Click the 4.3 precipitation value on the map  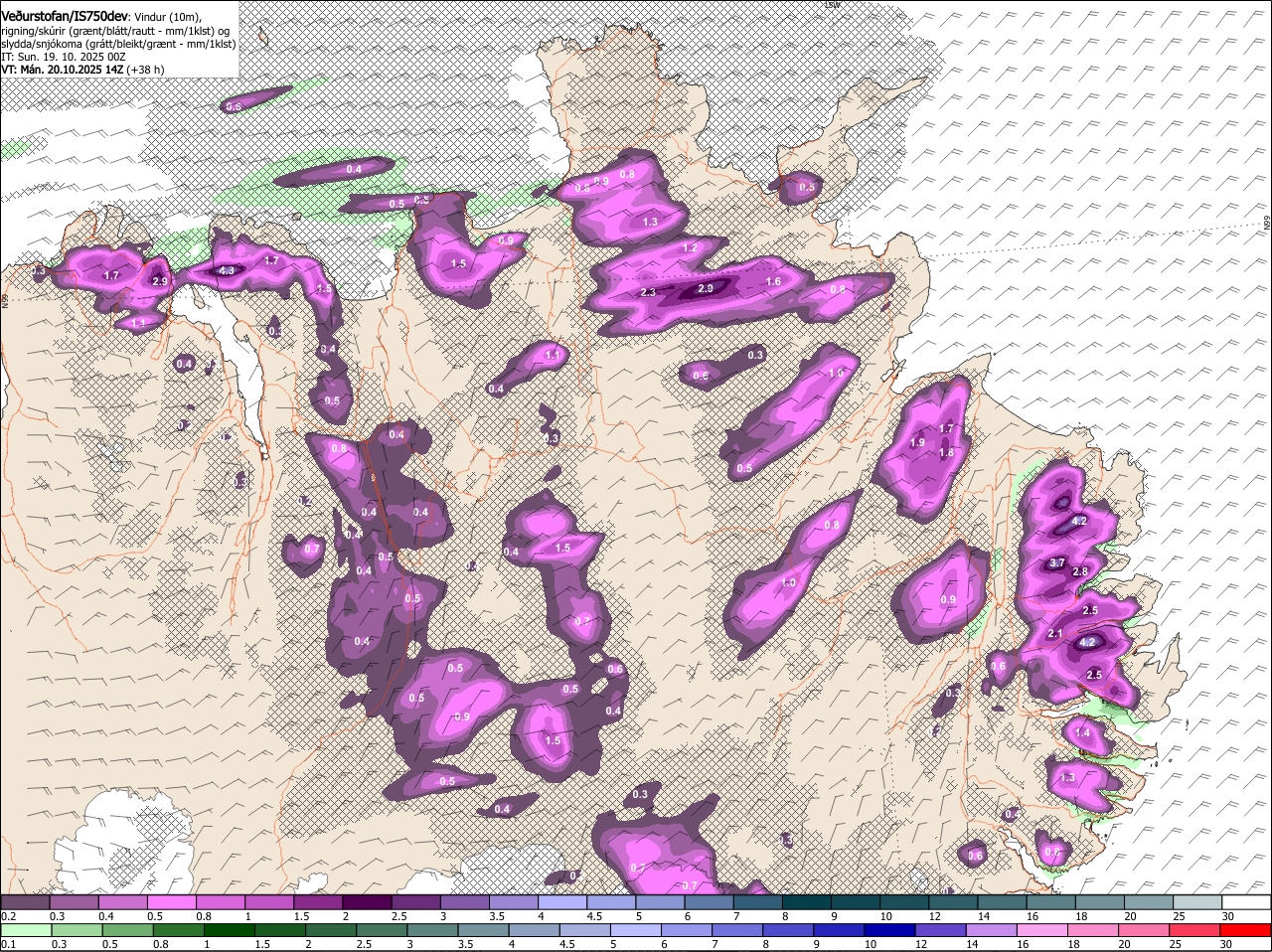(227, 270)
